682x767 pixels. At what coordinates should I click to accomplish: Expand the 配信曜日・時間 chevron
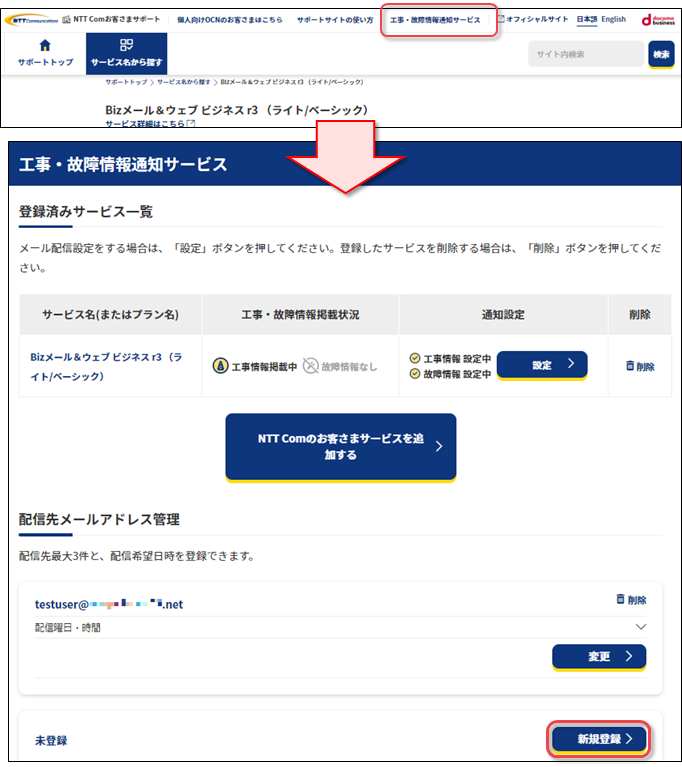(640, 627)
